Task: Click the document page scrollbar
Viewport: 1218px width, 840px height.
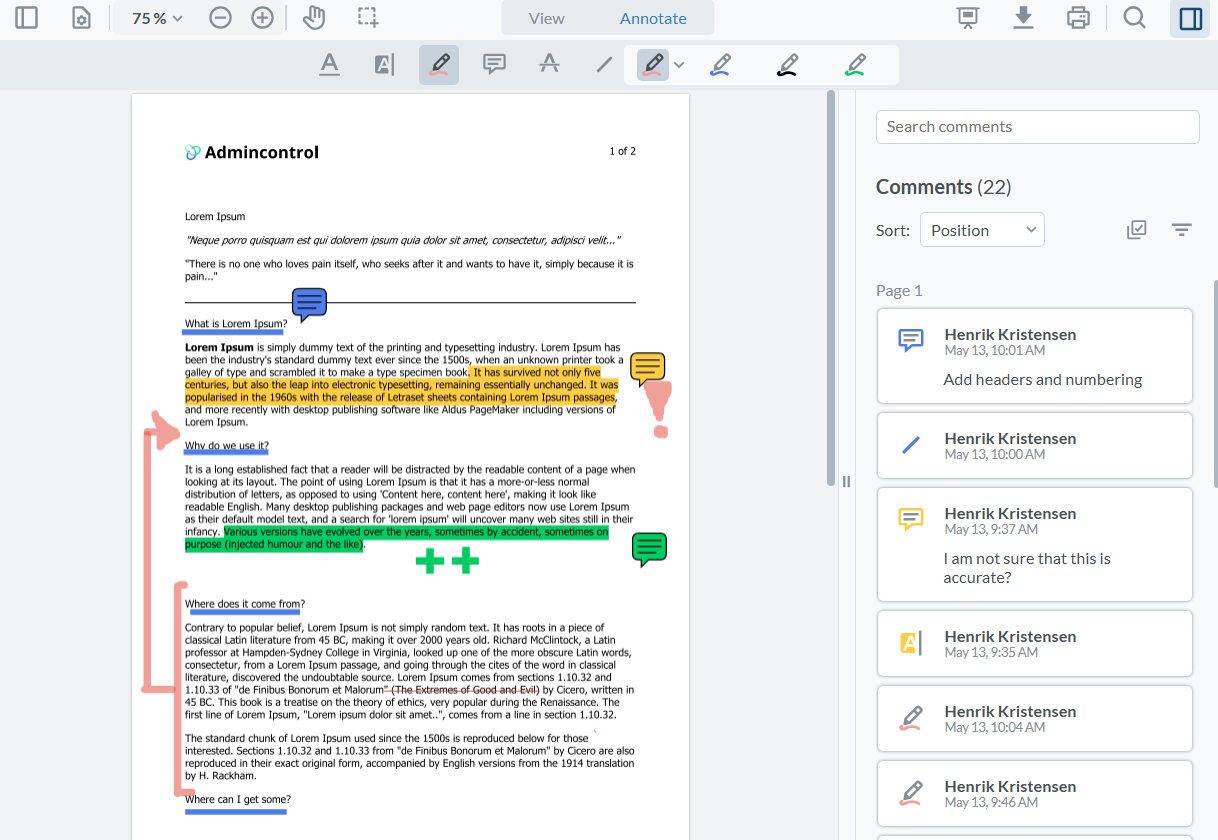Action: [831, 288]
